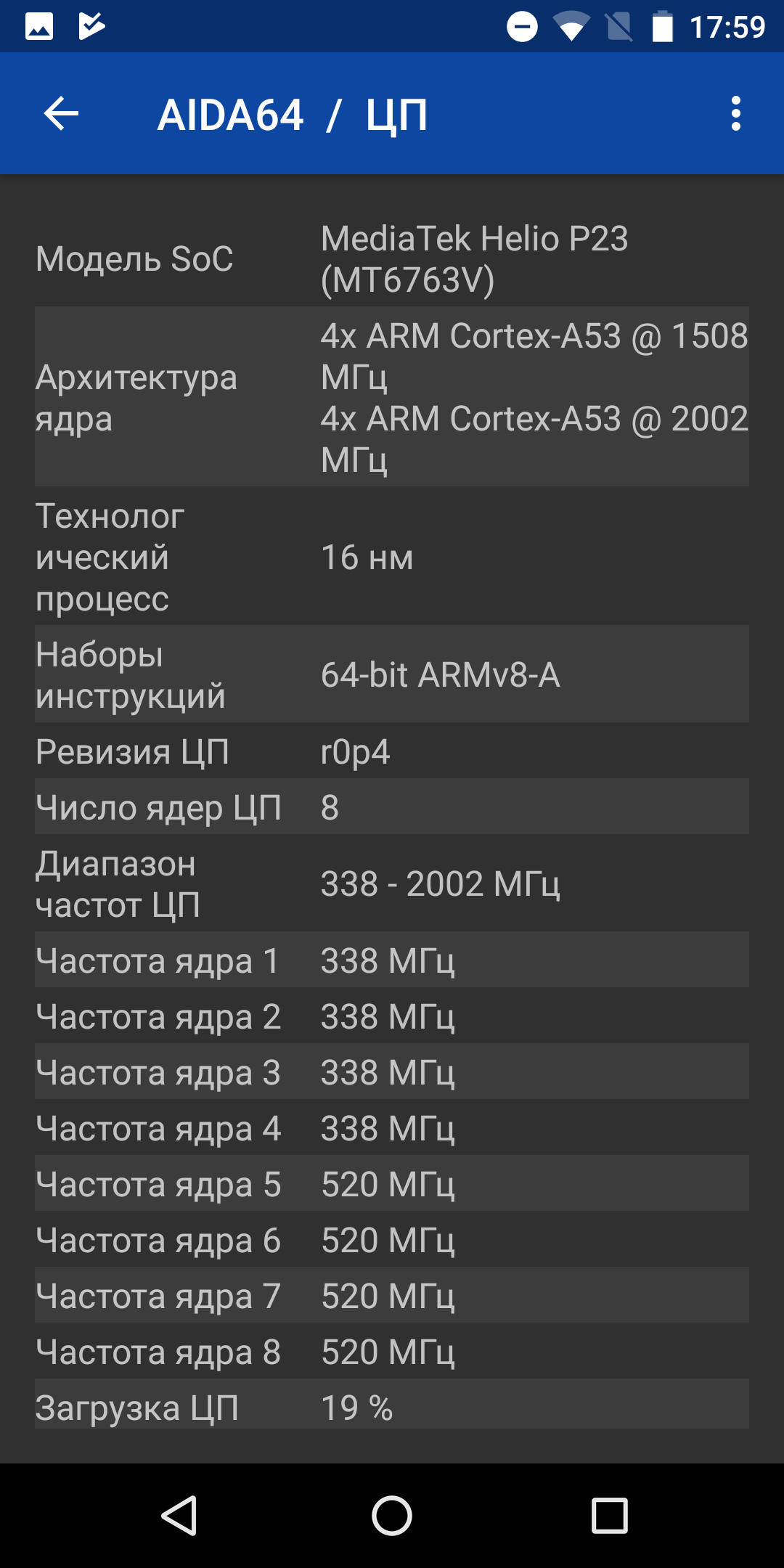
Task: Tap the Android back navigation button
Action: pos(179,1516)
